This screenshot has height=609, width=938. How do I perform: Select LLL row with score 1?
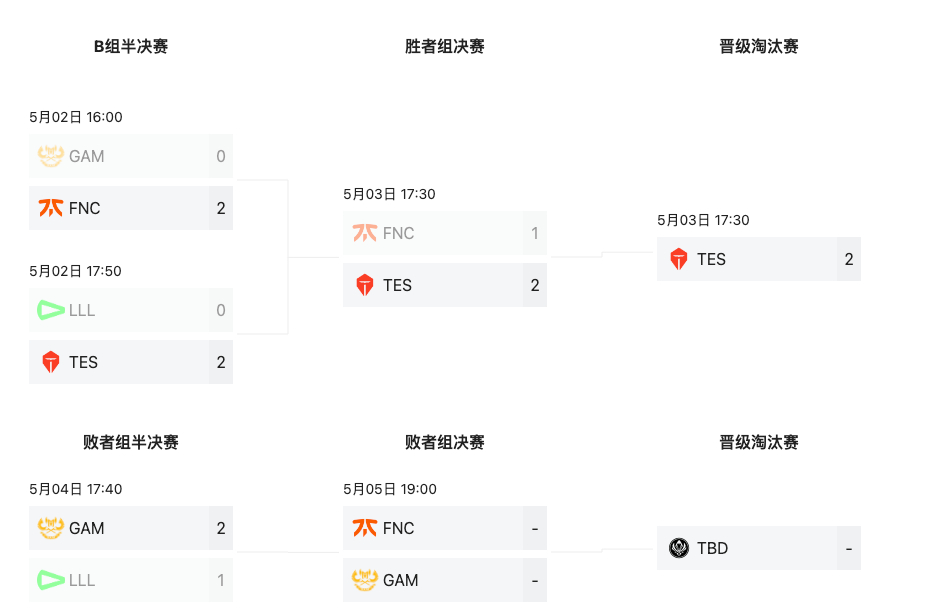pyautogui.click(x=130, y=580)
